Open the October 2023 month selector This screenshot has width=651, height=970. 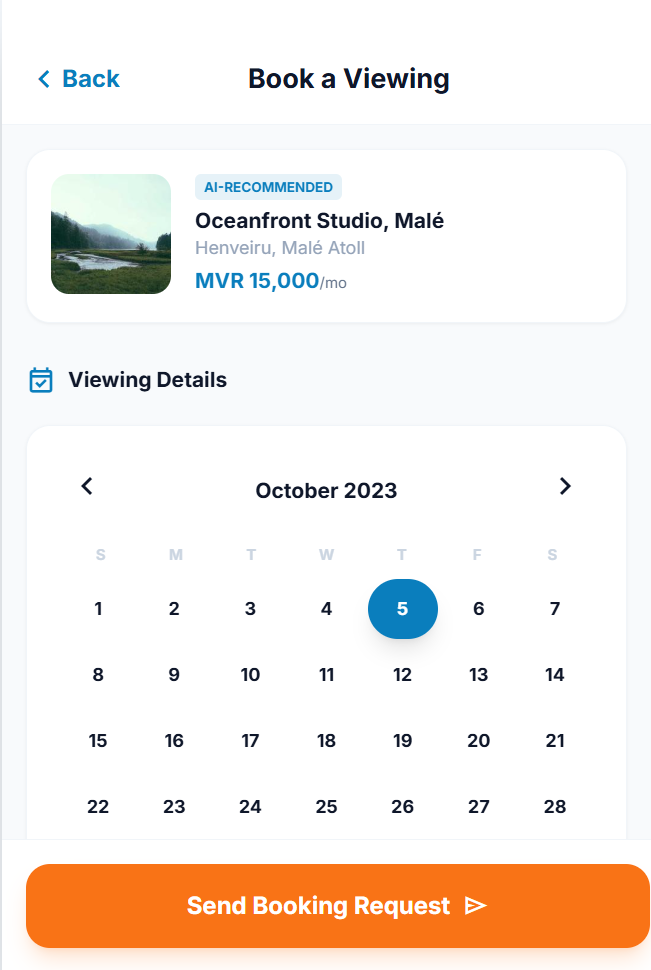pyautogui.click(x=326, y=490)
